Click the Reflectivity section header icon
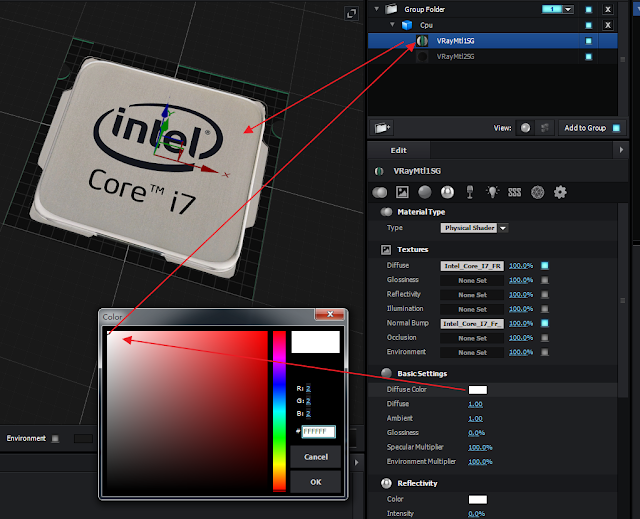 tap(386, 484)
